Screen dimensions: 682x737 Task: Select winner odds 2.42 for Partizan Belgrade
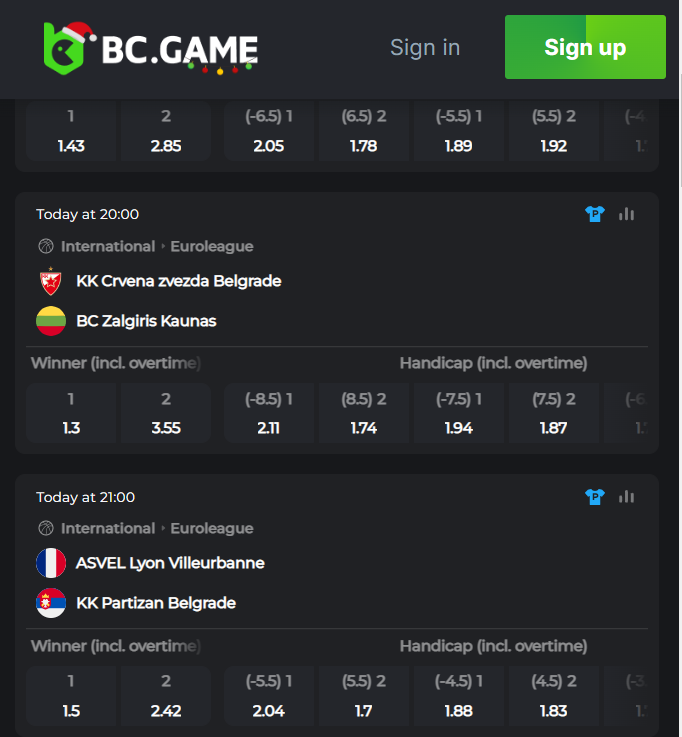pos(166,696)
